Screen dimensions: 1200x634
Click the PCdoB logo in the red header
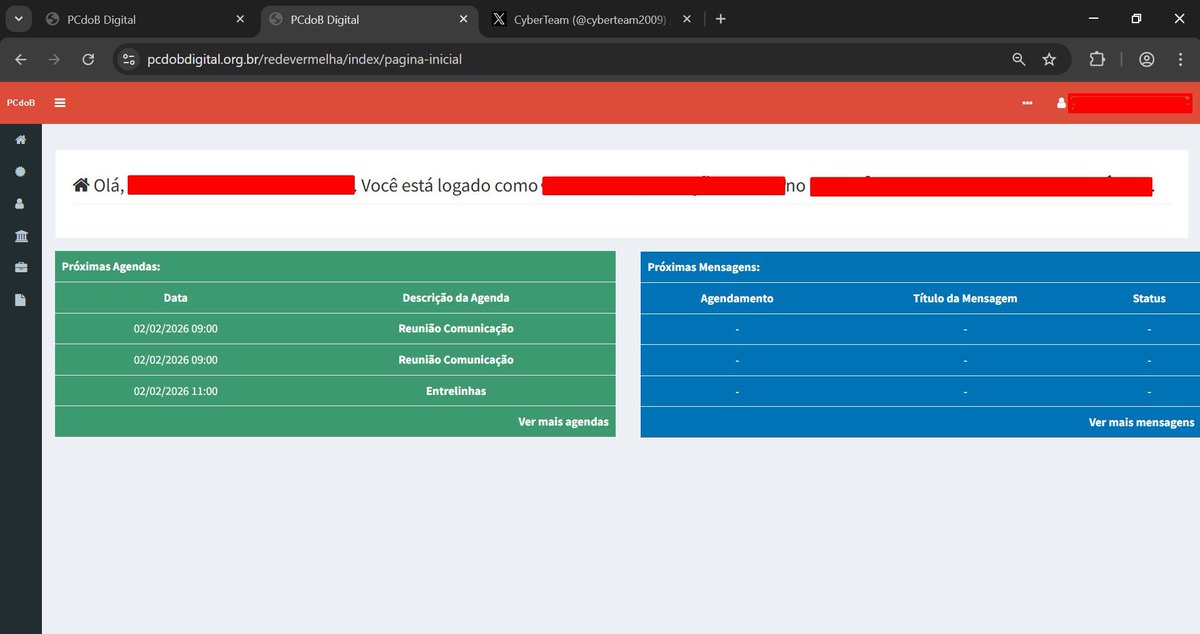point(20,102)
